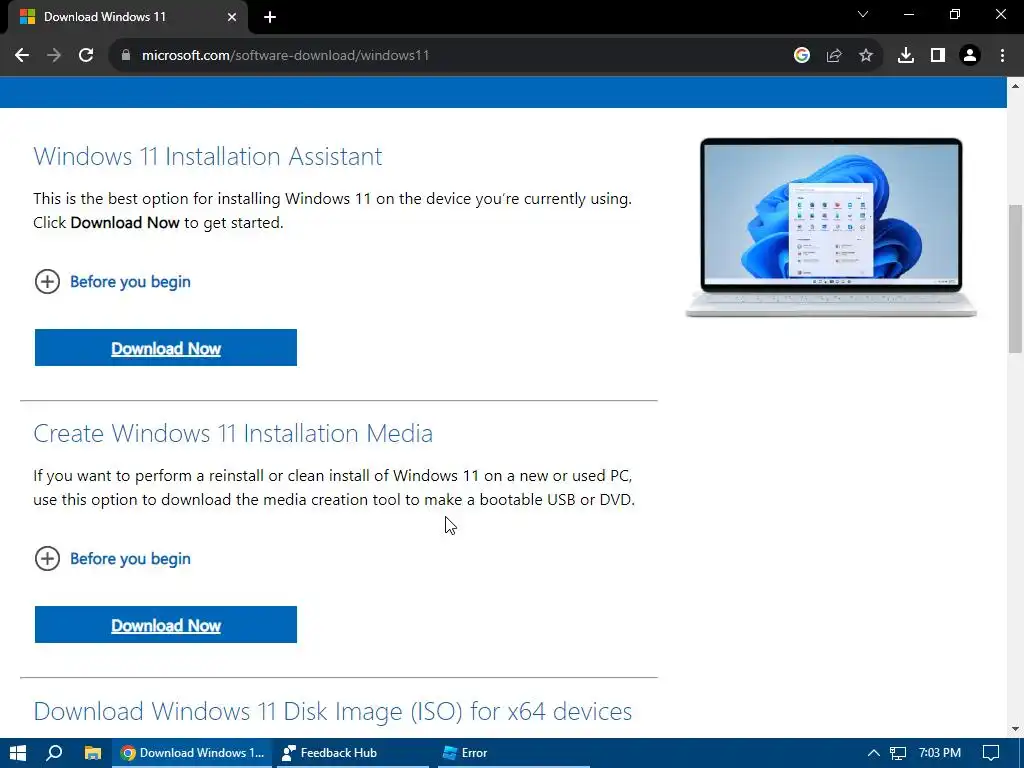The width and height of the screenshot is (1024, 768).
Task: Click the laptop Windows 11 image
Action: (831, 227)
